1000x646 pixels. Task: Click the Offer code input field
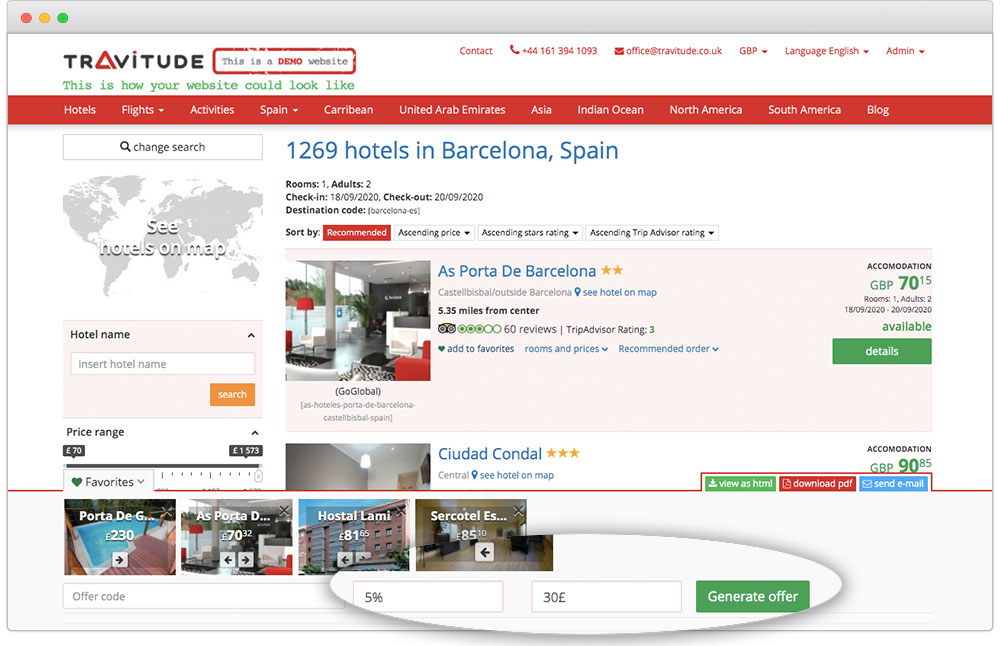(190, 597)
